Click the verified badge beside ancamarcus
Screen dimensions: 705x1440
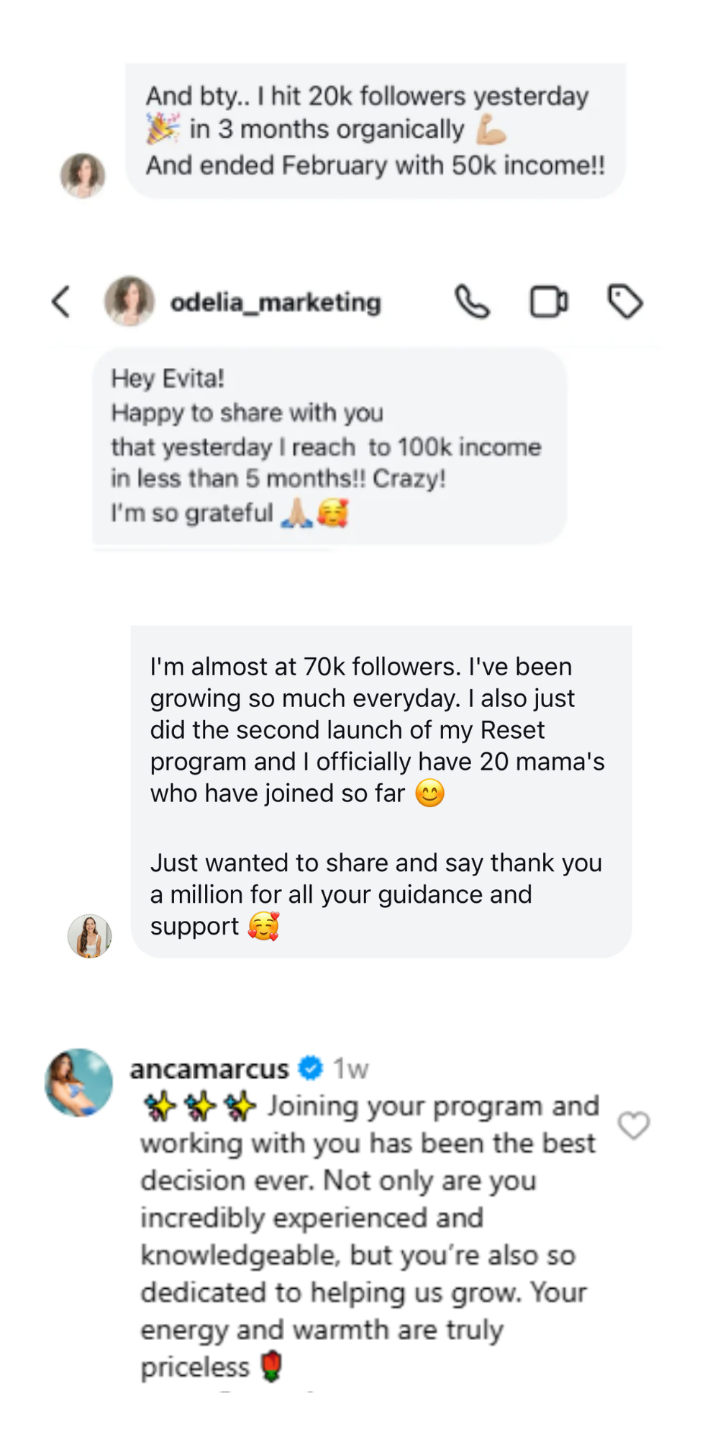[x=311, y=1069]
